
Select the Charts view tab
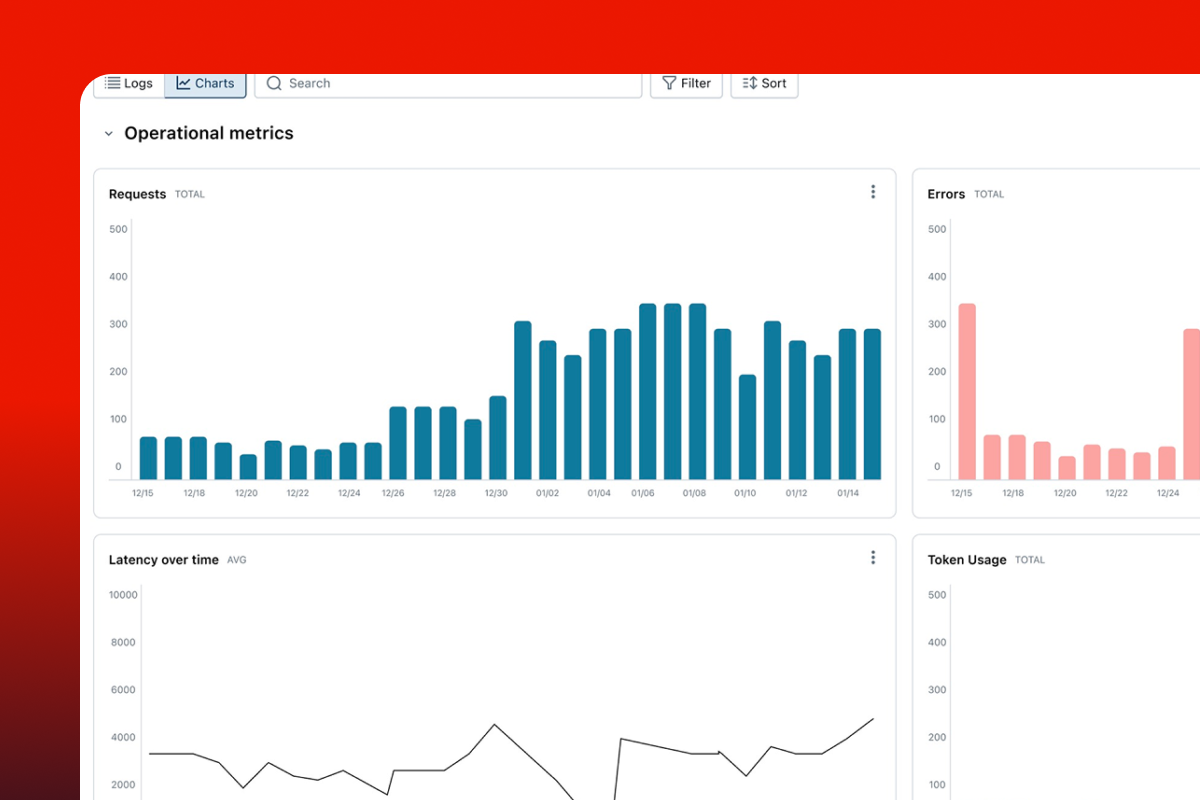(205, 84)
